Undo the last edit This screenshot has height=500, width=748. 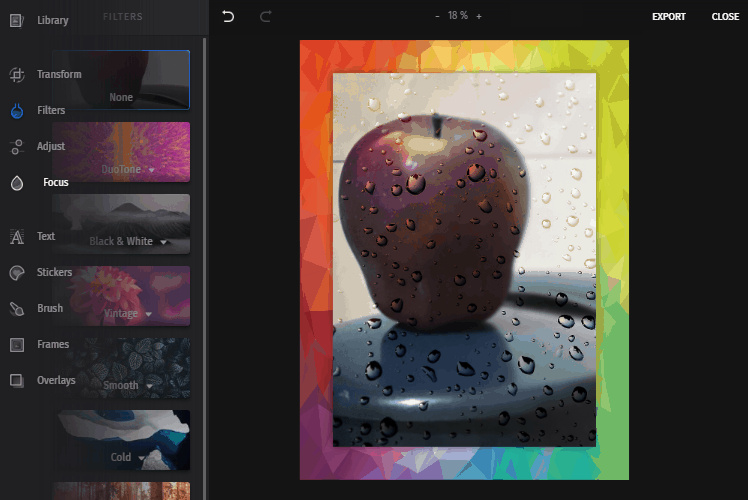pos(228,17)
